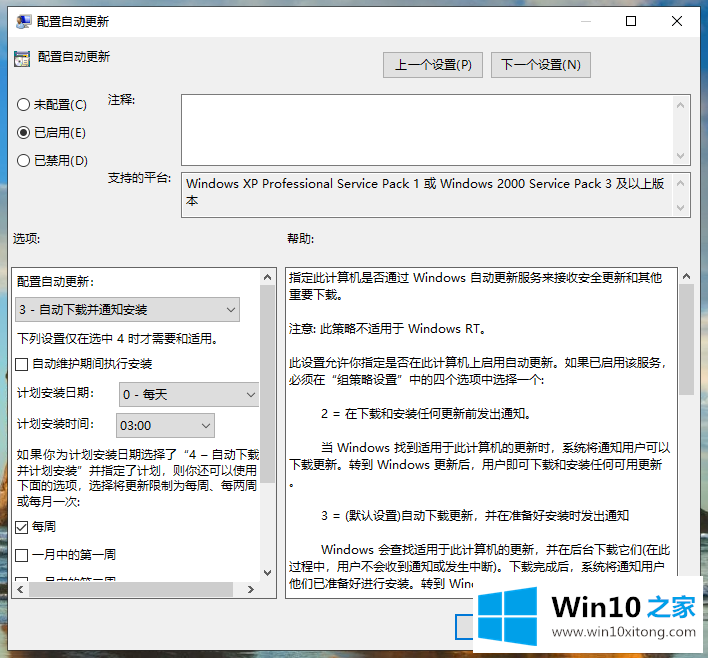Close the 配置自动更新 window
This screenshot has height=658, width=708.
point(676,21)
